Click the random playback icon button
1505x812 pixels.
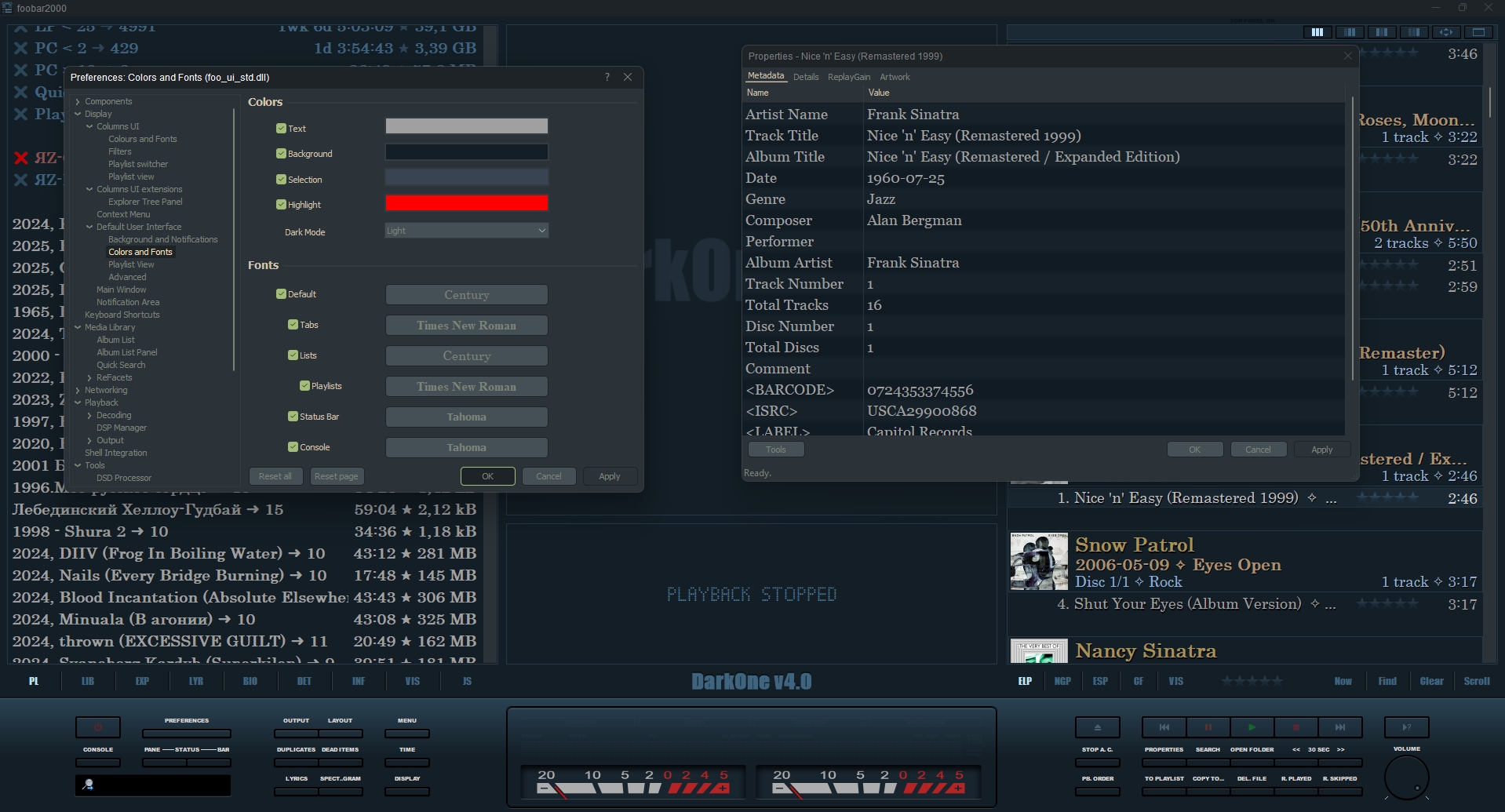coord(1406,727)
